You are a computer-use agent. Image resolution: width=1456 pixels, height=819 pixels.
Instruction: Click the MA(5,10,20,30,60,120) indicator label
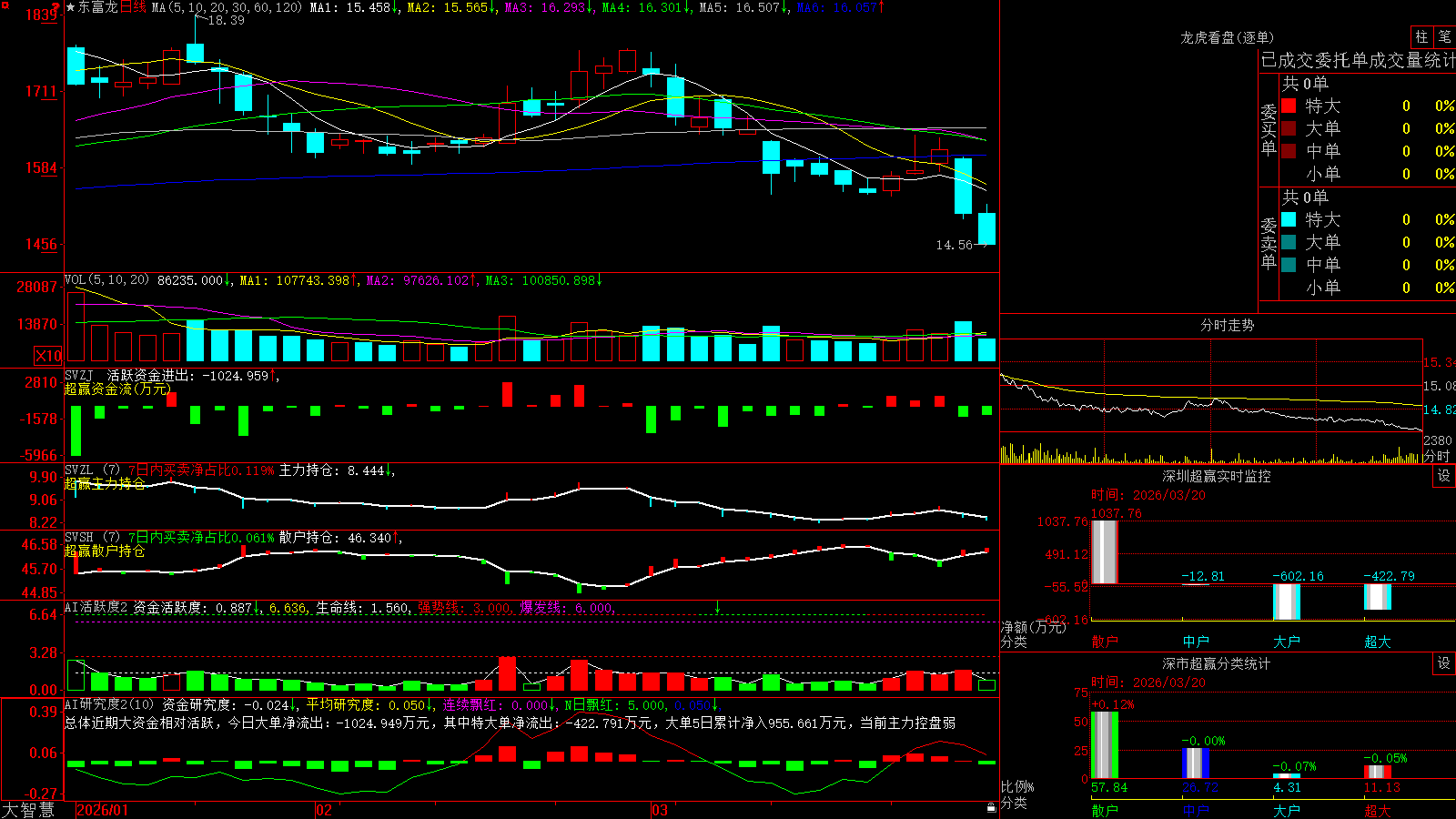226,7
